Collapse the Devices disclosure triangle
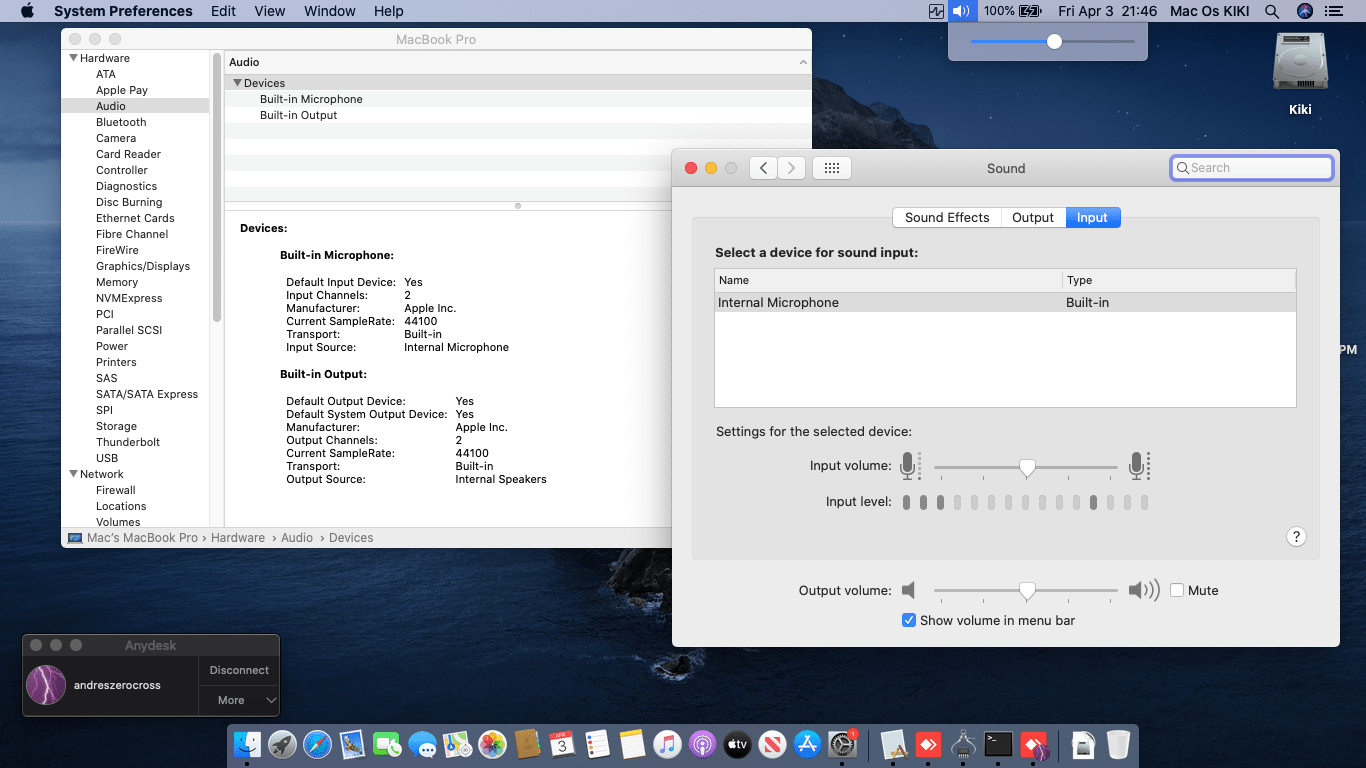 pyautogui.click(x=237, y=83)
